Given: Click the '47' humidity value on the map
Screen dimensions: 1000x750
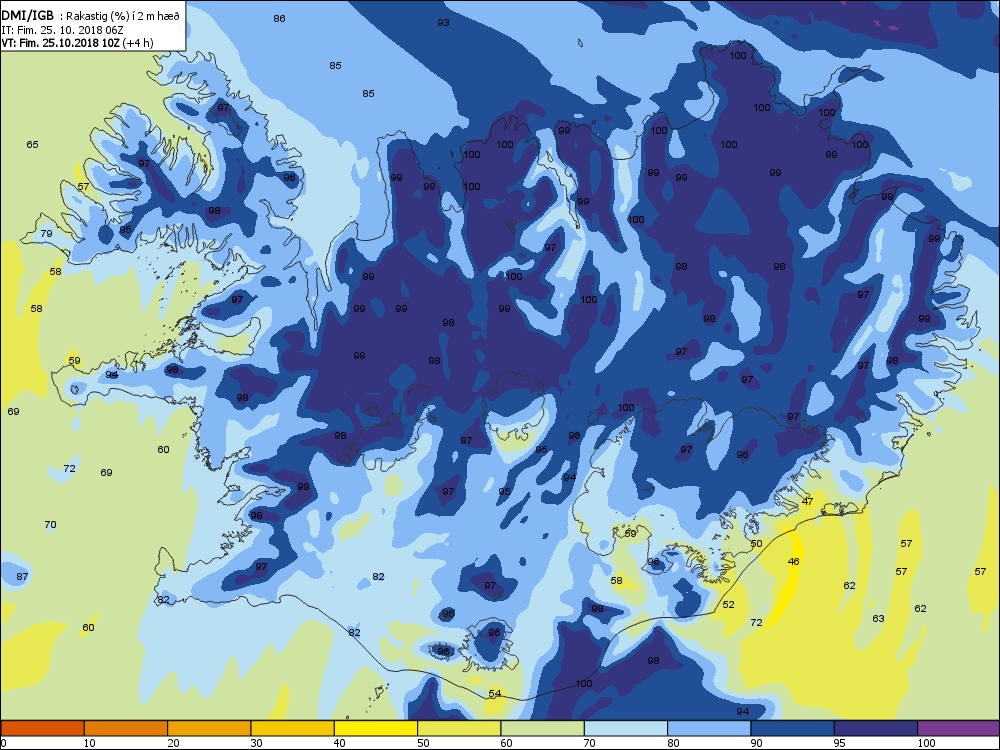Looking at the screenshot, I should click(x=807, y=501).
